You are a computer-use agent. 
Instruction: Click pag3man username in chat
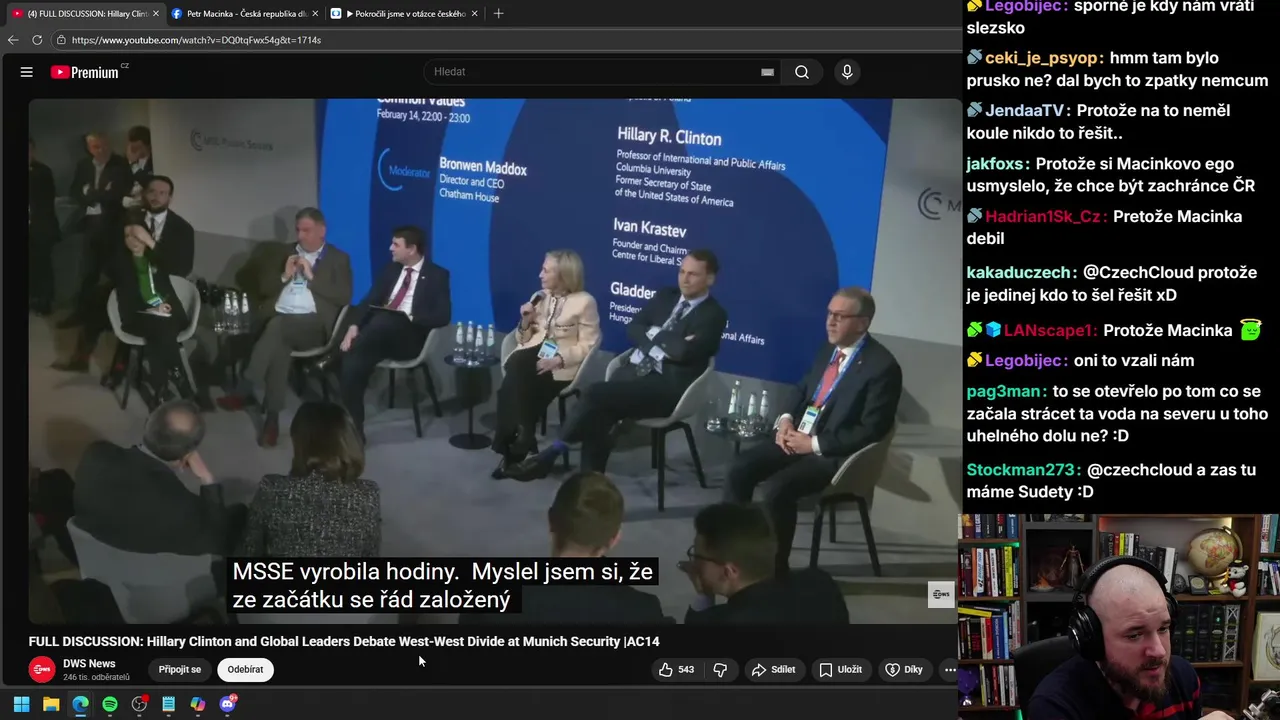(x=1004, y=392)
